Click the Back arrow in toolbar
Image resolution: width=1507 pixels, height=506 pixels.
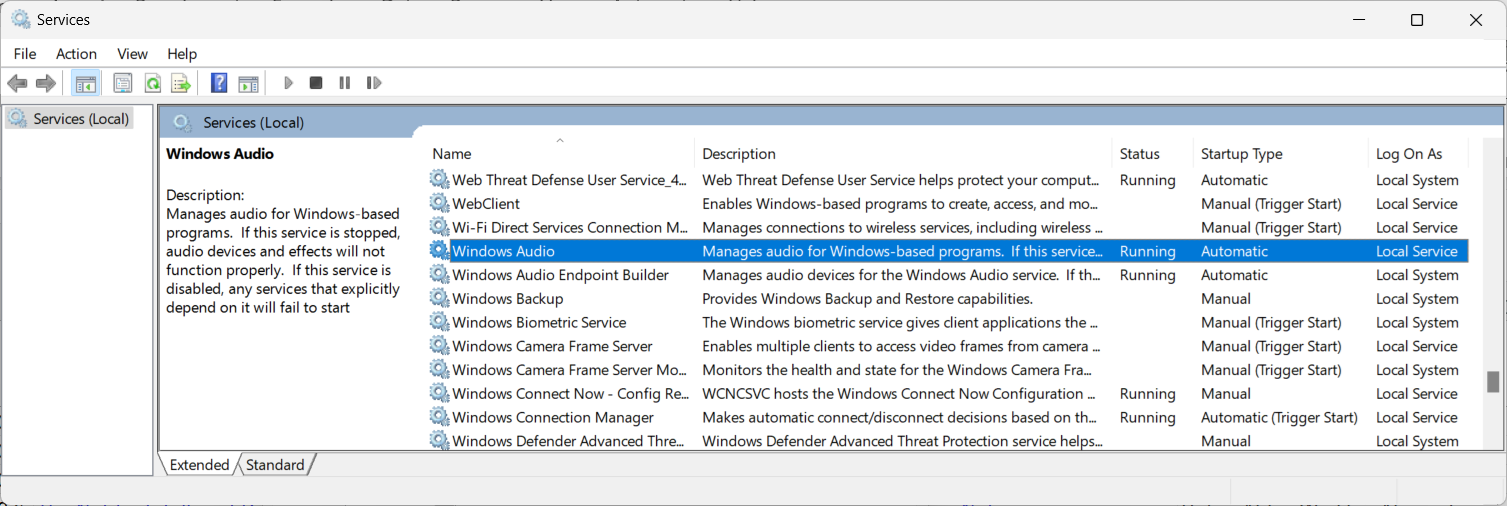tap(17, 83)
